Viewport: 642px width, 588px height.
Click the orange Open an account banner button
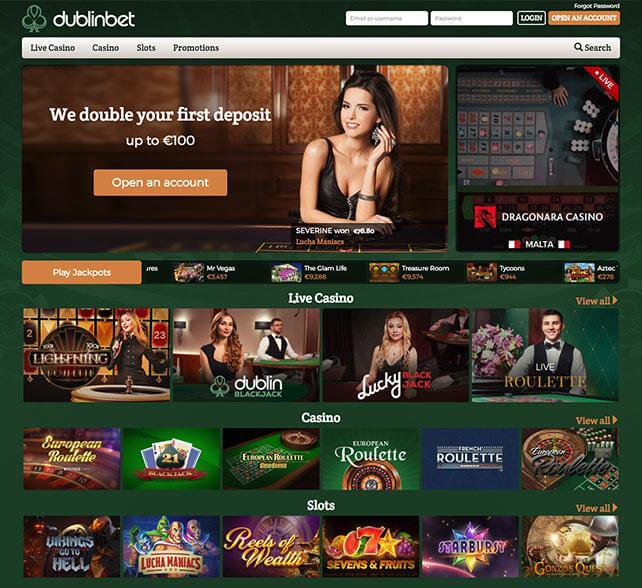(160, 183)
